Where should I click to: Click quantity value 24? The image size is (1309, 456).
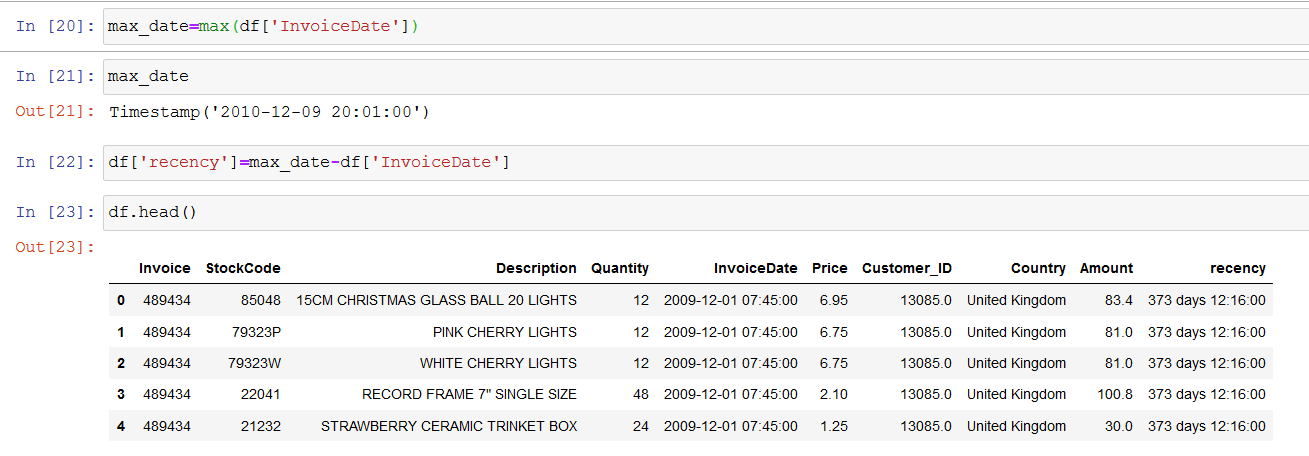click(641, 426)
